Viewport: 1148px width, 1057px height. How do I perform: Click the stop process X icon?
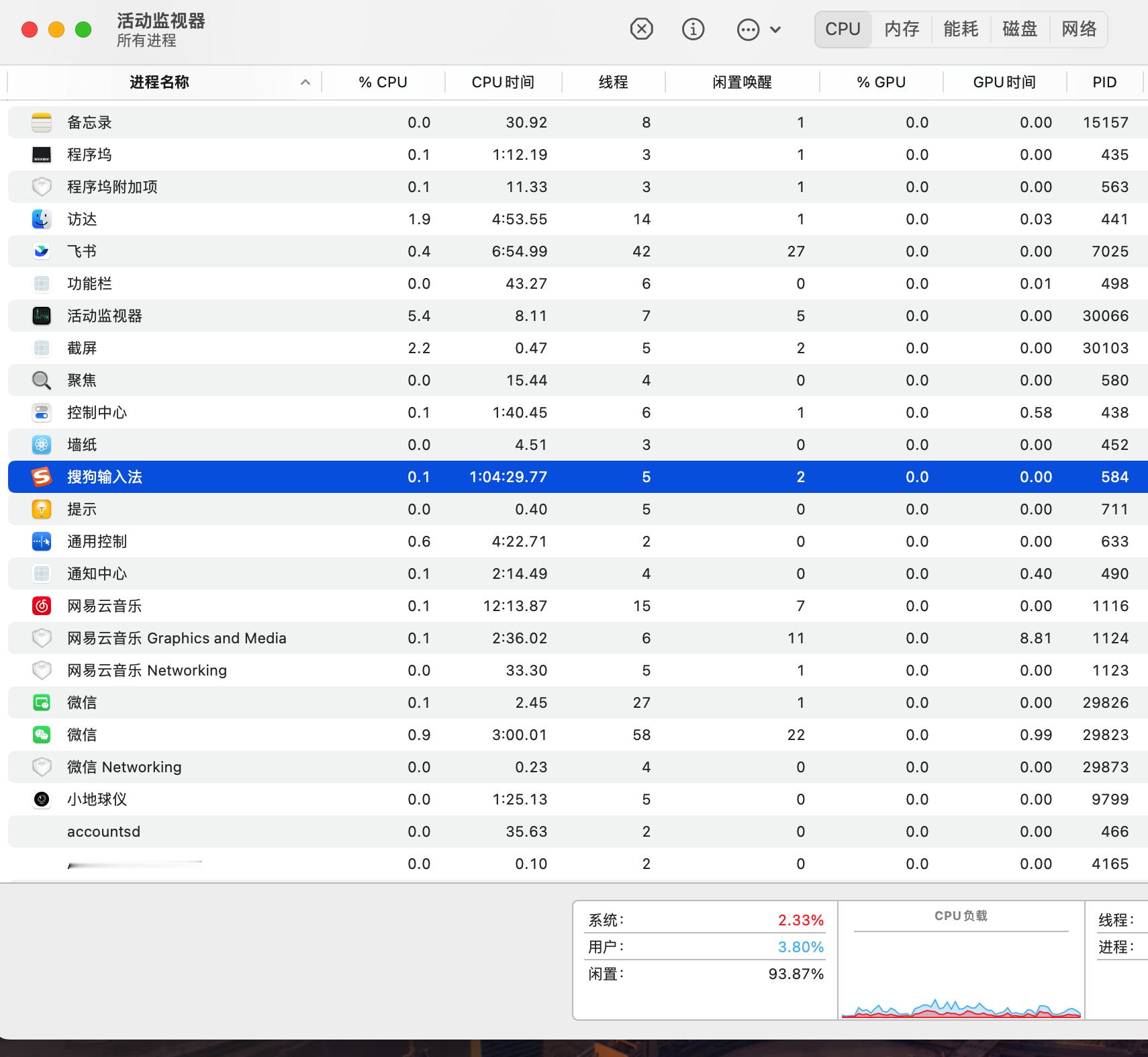click(641, 29)
